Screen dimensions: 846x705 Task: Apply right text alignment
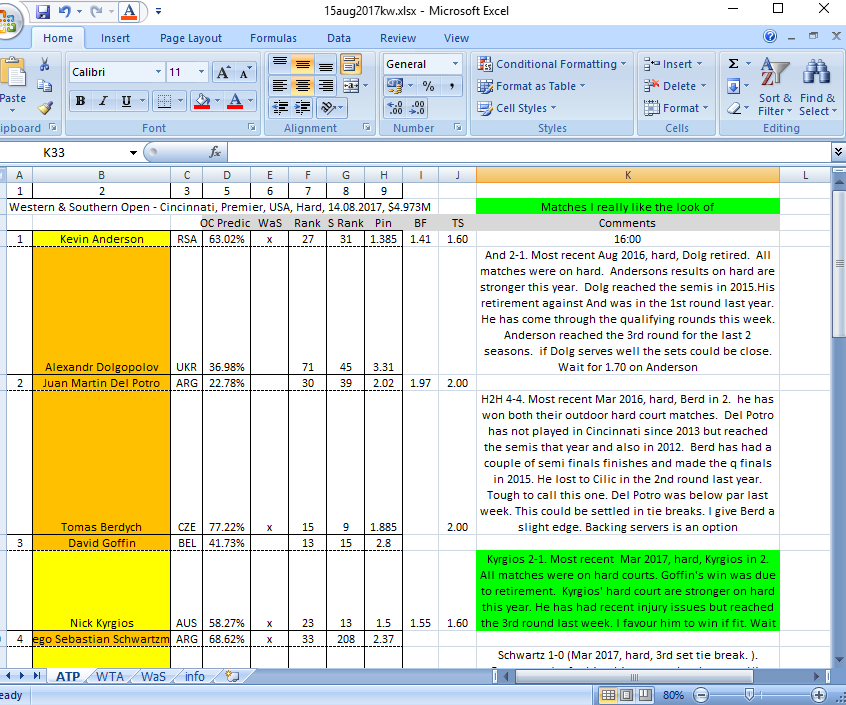[x=326, y=86]
